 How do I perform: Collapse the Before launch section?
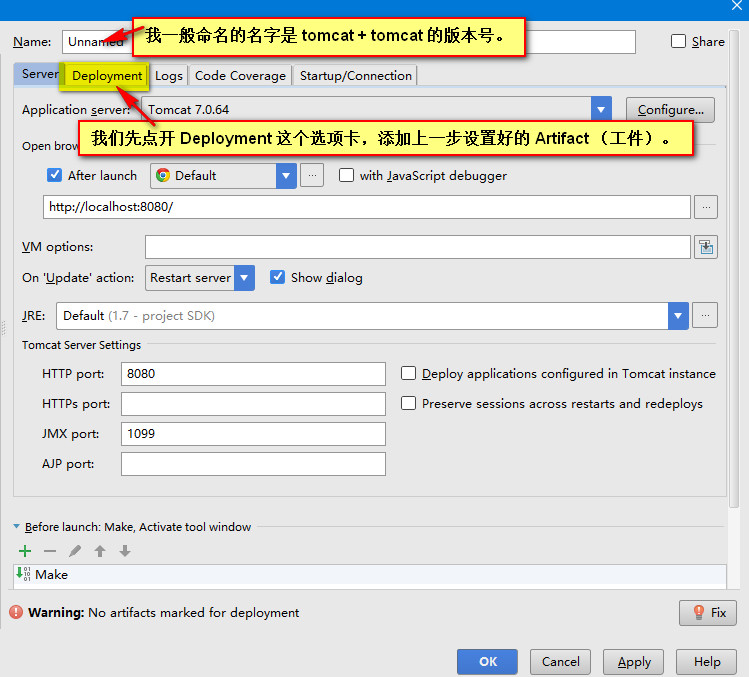[x=17, y=527]
